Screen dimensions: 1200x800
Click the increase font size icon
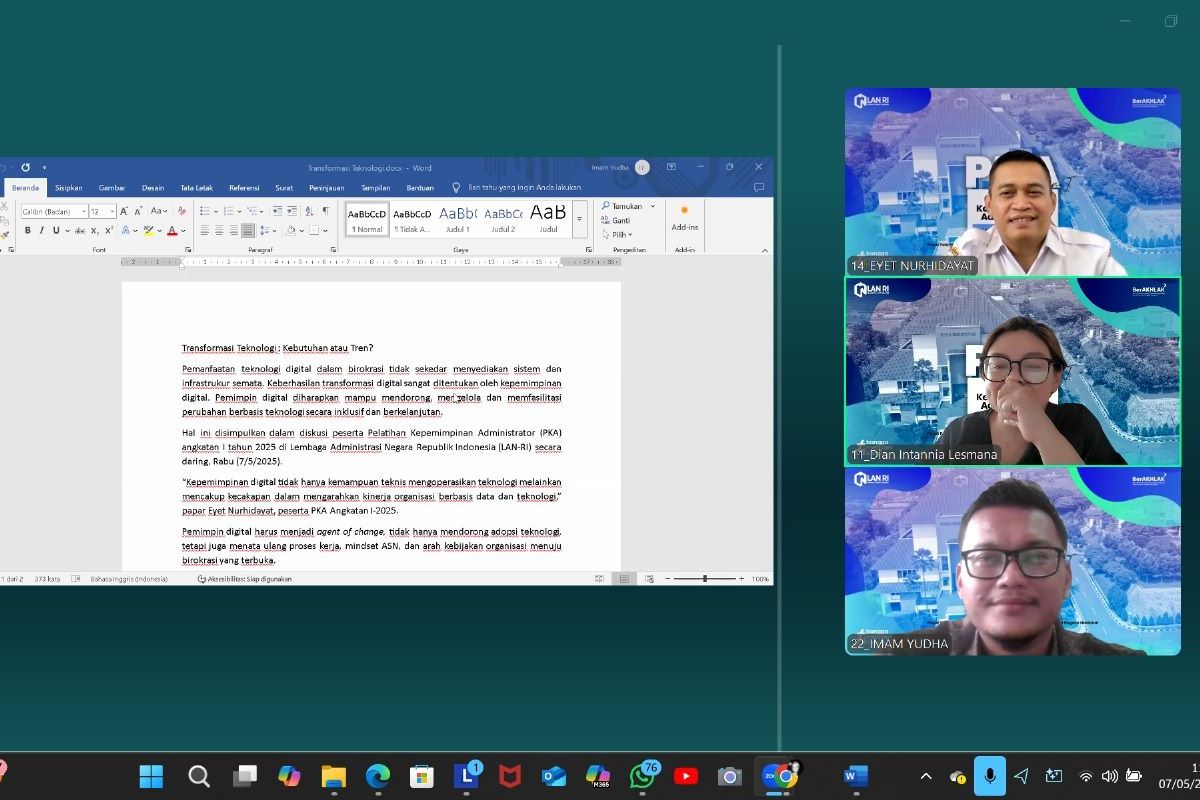(x=124, y=211)
